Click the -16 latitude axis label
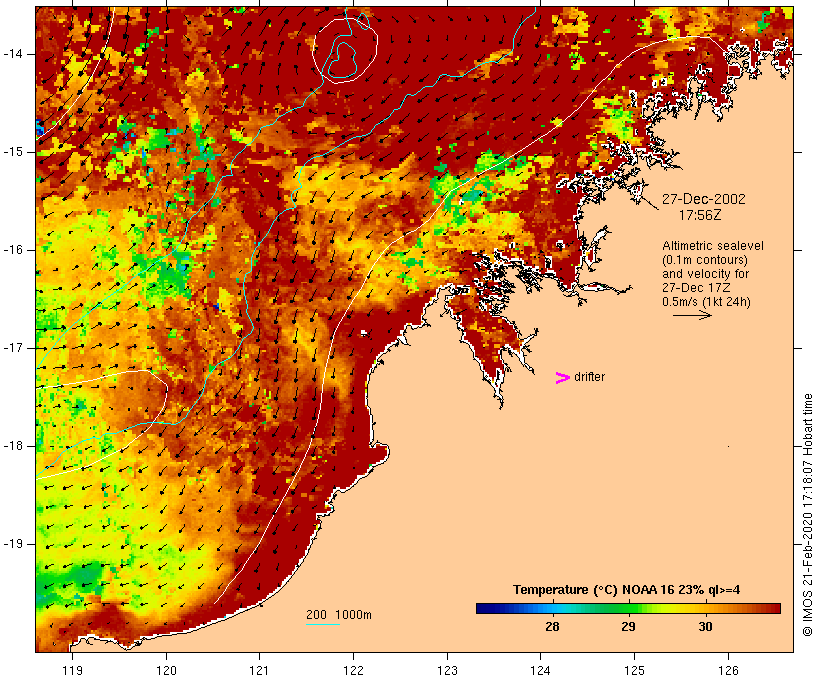Image resolution: width=820 pixels, height=680 pixels. click(x=12, y=250)
